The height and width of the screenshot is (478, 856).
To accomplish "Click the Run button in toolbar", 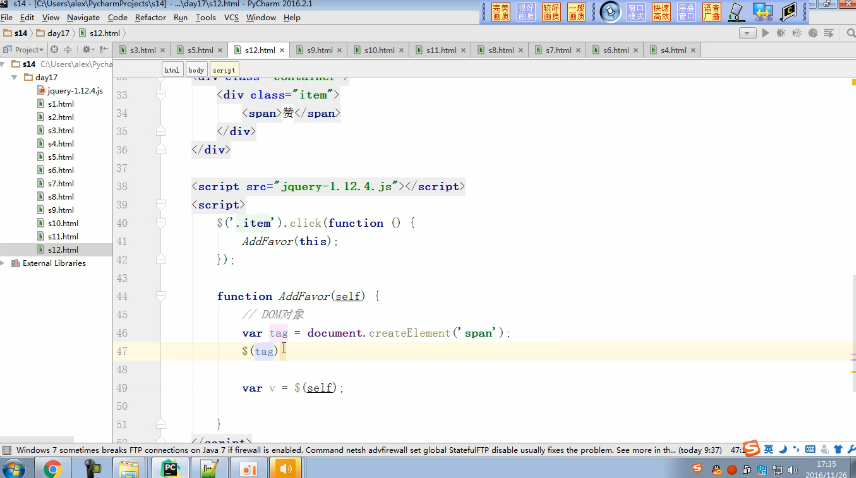I will 765,33.
